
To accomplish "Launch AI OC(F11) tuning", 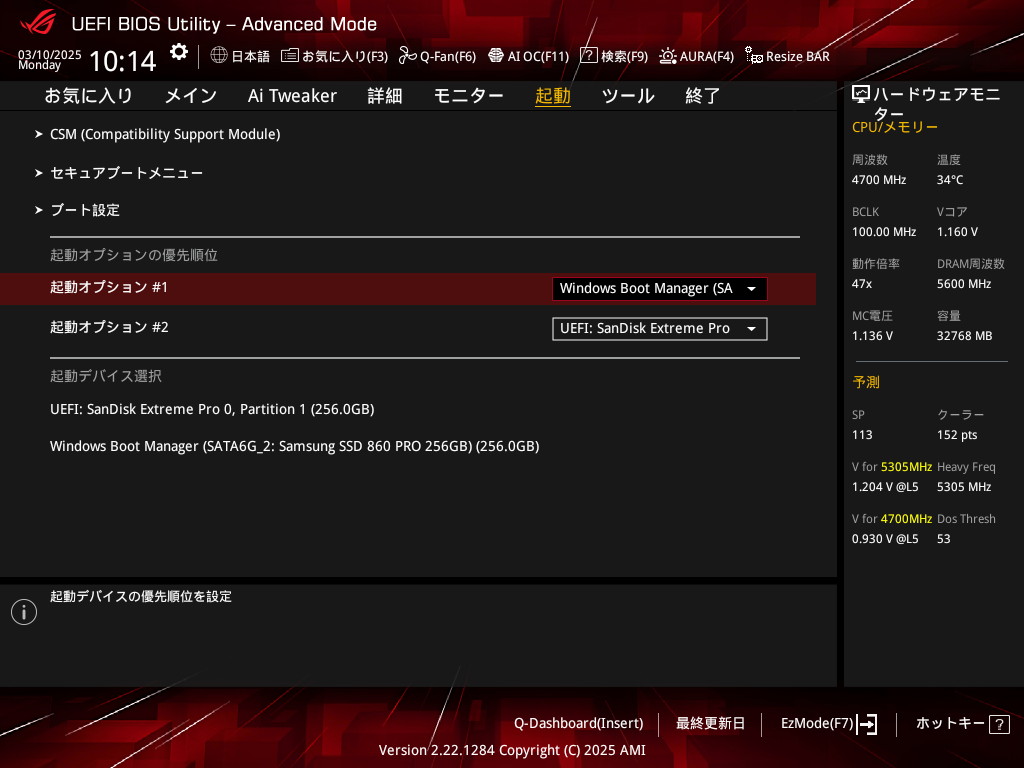I will (x=528, y=56).
